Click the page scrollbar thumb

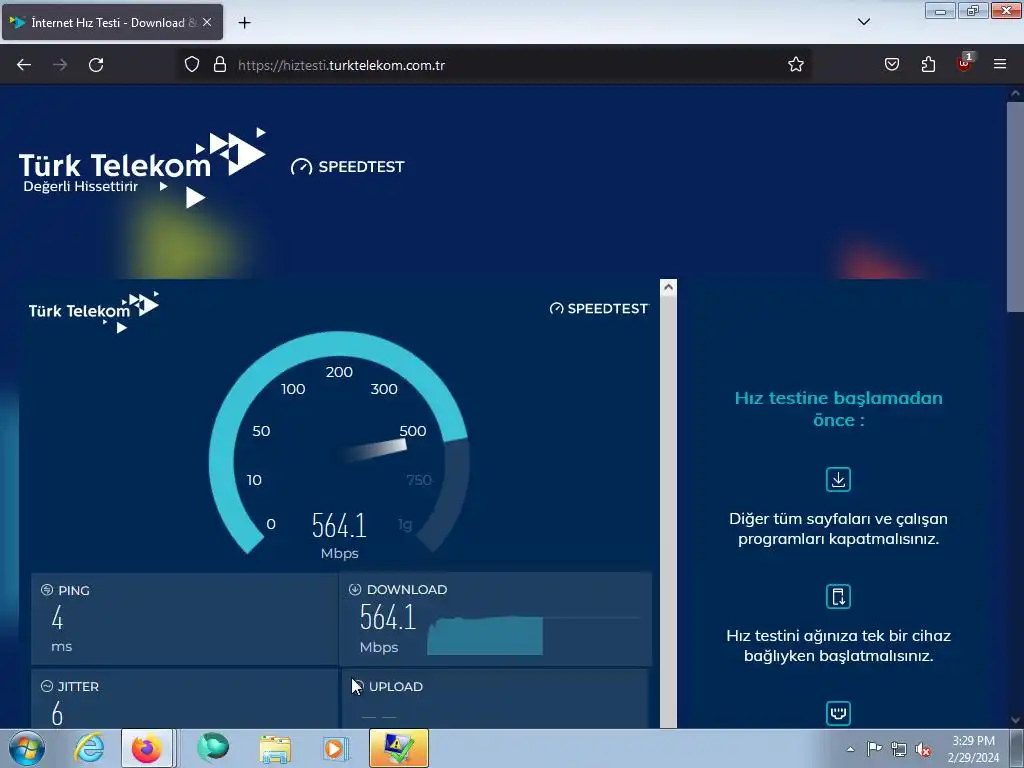1015,206
